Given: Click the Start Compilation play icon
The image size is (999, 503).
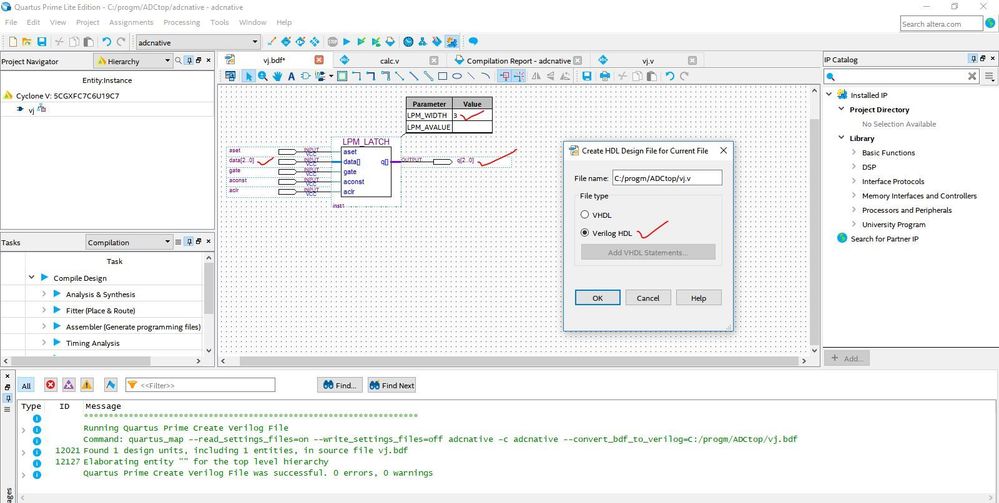Looking at the screenshot, I should (x=346, y=42).
